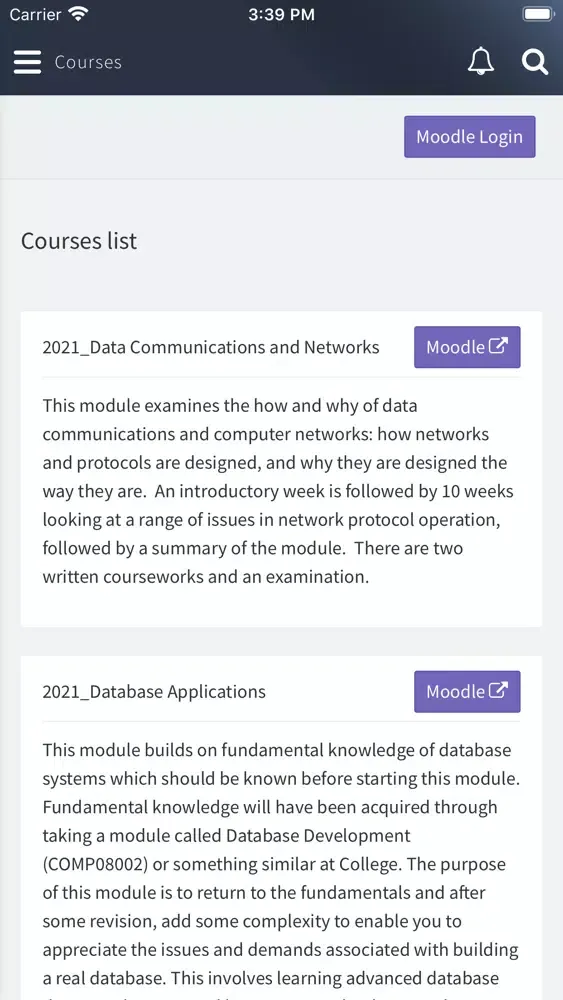Select the Data Communications course card

click(281, 469)
